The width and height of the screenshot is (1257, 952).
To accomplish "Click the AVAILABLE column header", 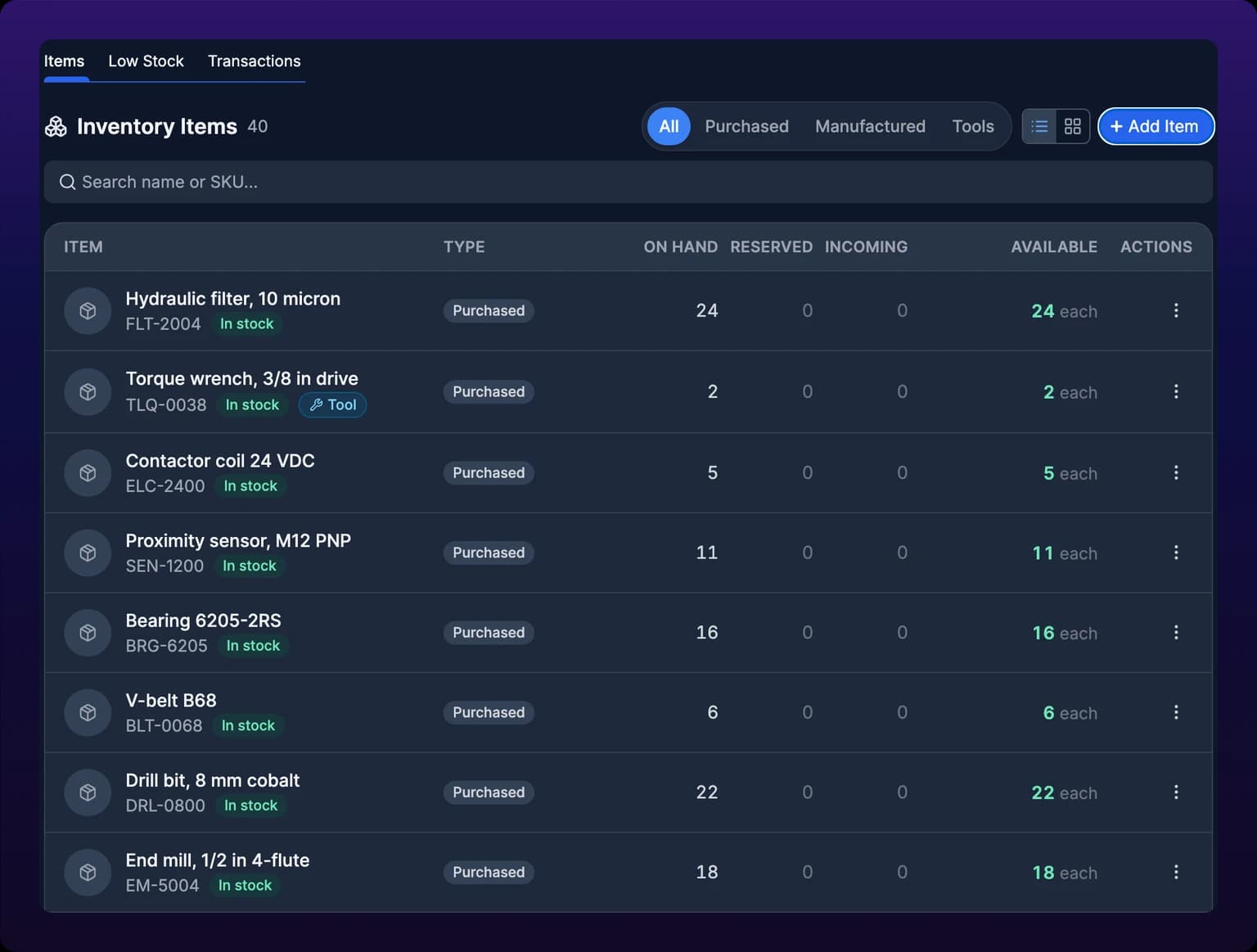I will [1053, 246].
